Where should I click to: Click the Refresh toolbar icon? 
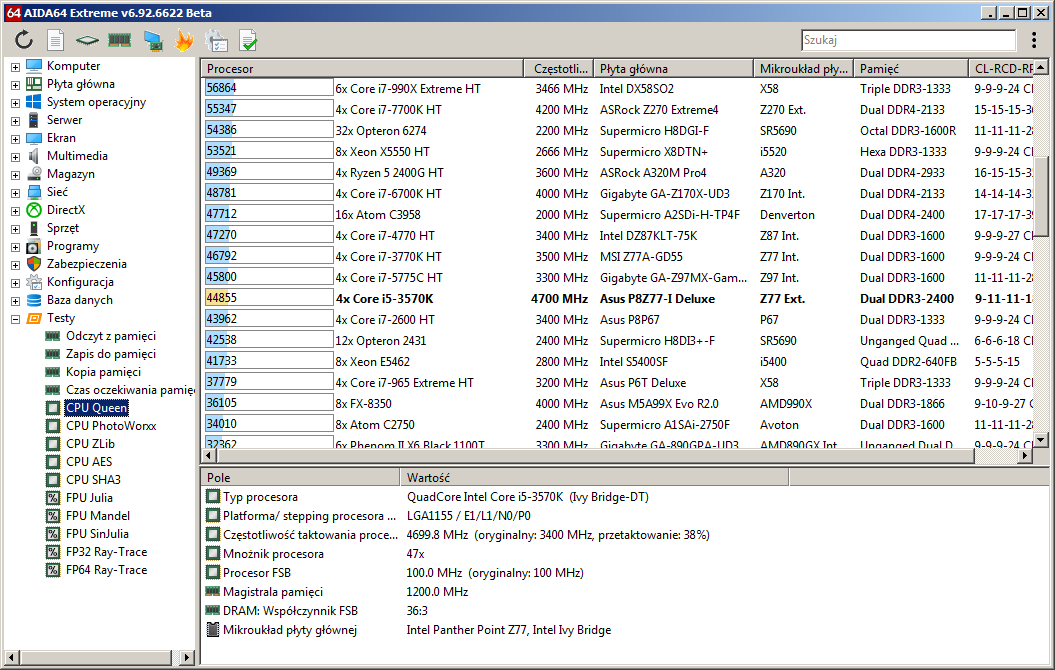coord(24,40)
